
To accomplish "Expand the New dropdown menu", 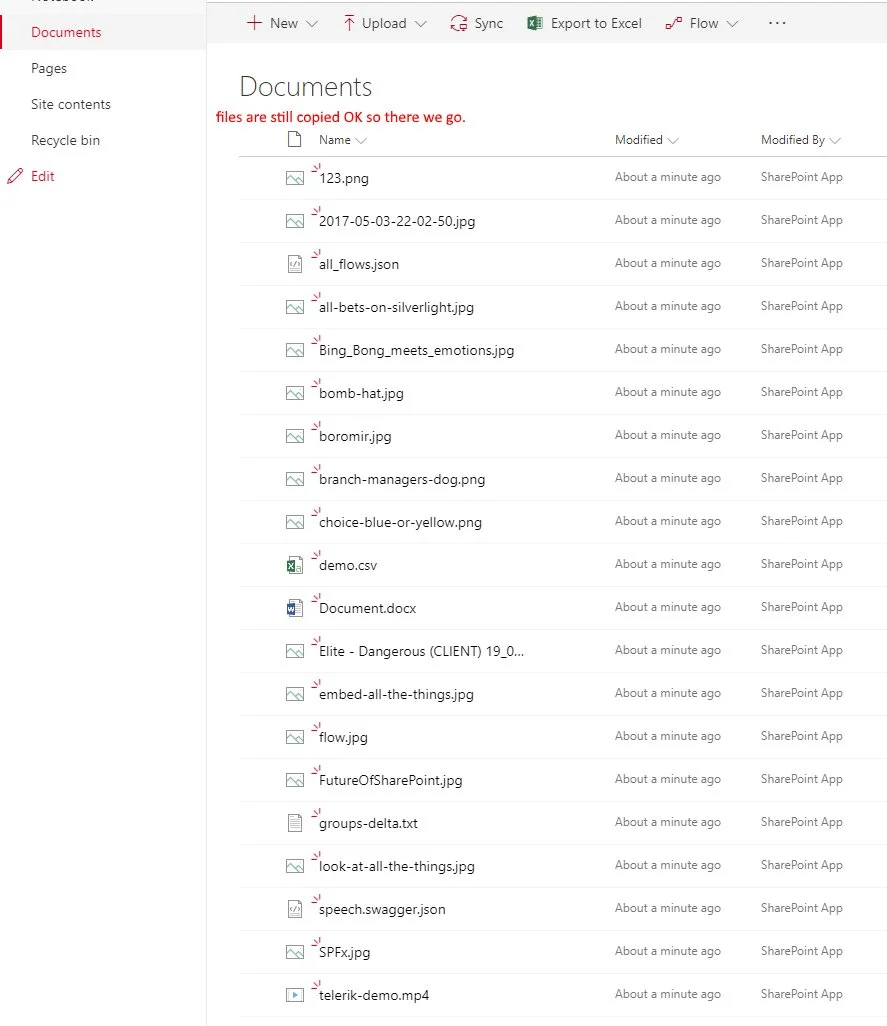I will point(282,23).
